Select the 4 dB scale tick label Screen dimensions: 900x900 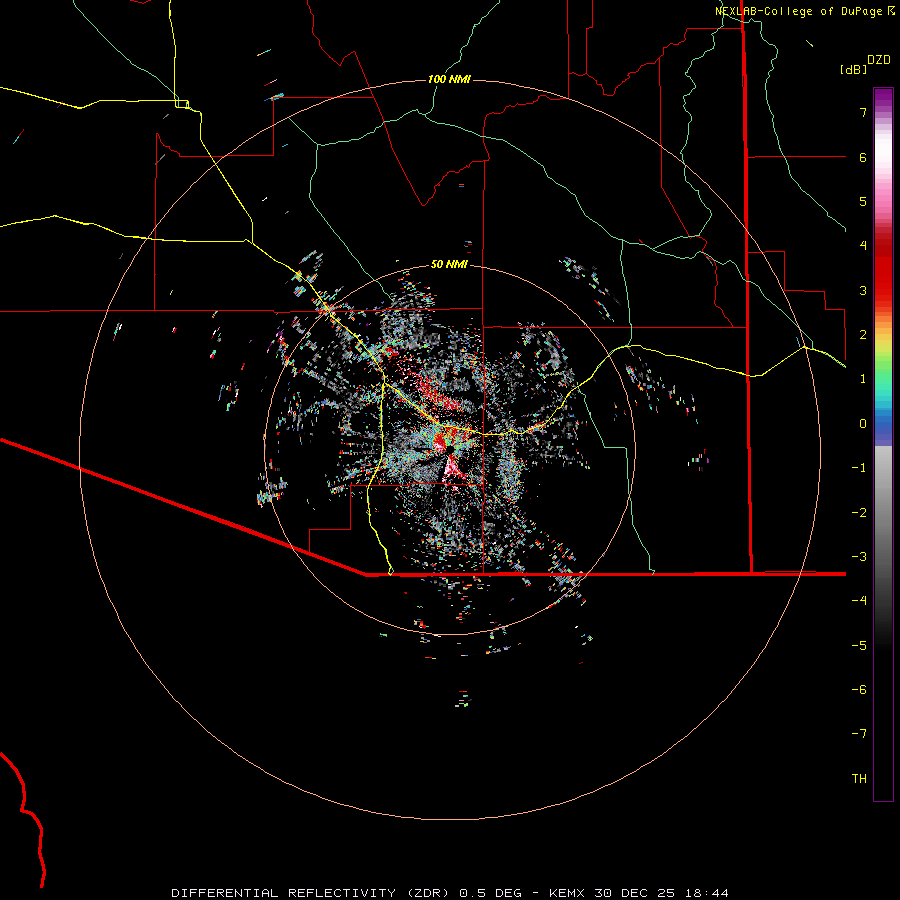(x=861, y=246)
